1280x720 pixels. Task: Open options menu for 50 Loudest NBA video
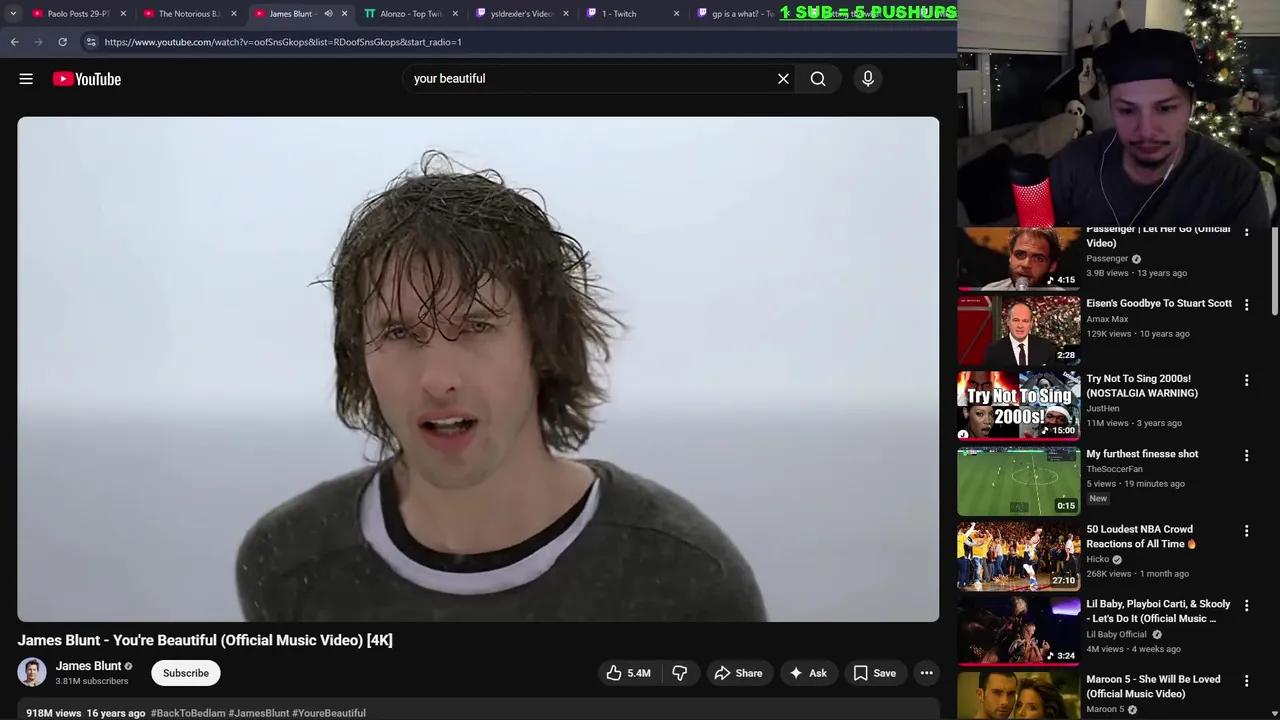pos(1246,530)
